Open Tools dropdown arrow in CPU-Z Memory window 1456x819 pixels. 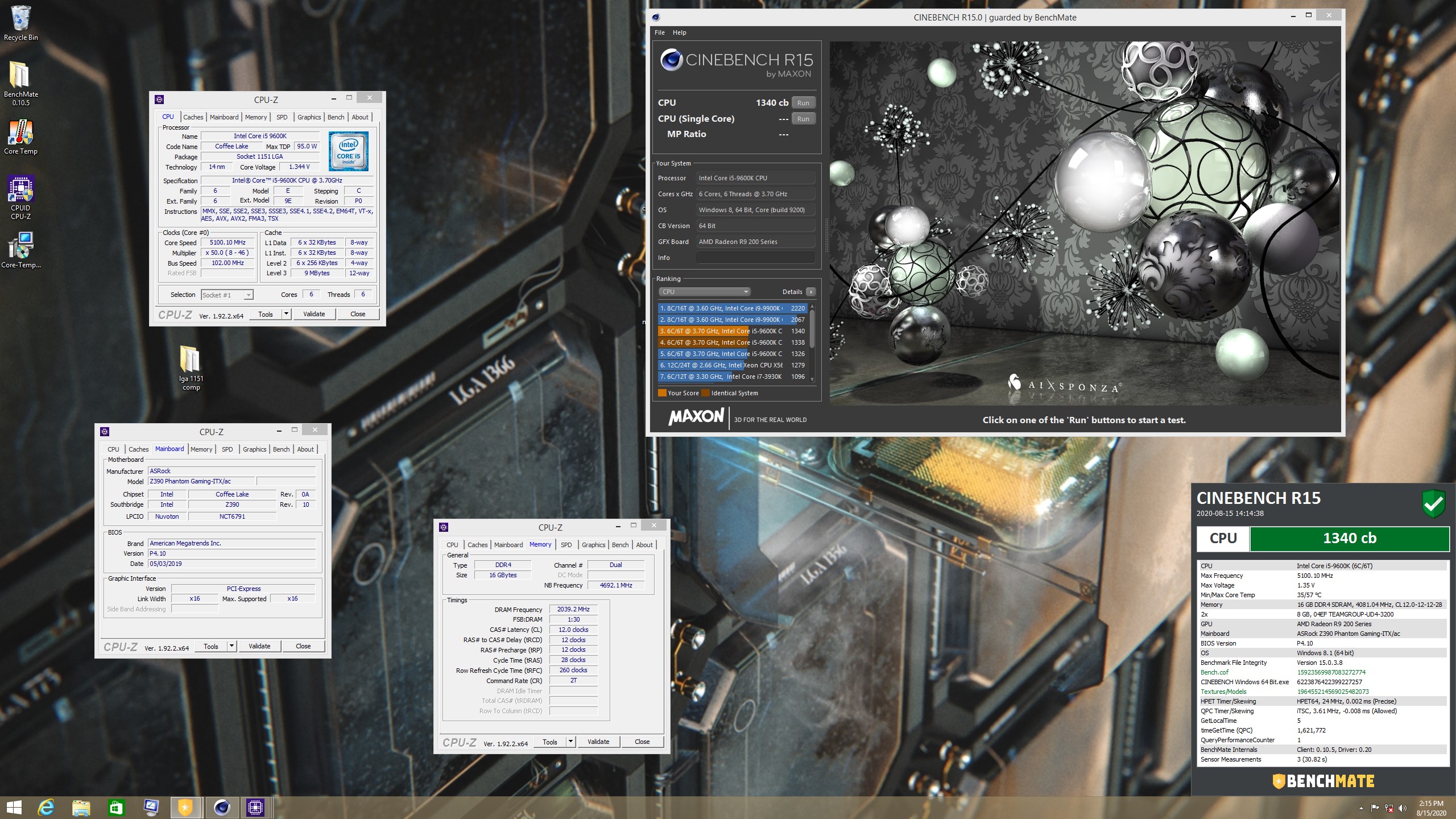point(570,742)
